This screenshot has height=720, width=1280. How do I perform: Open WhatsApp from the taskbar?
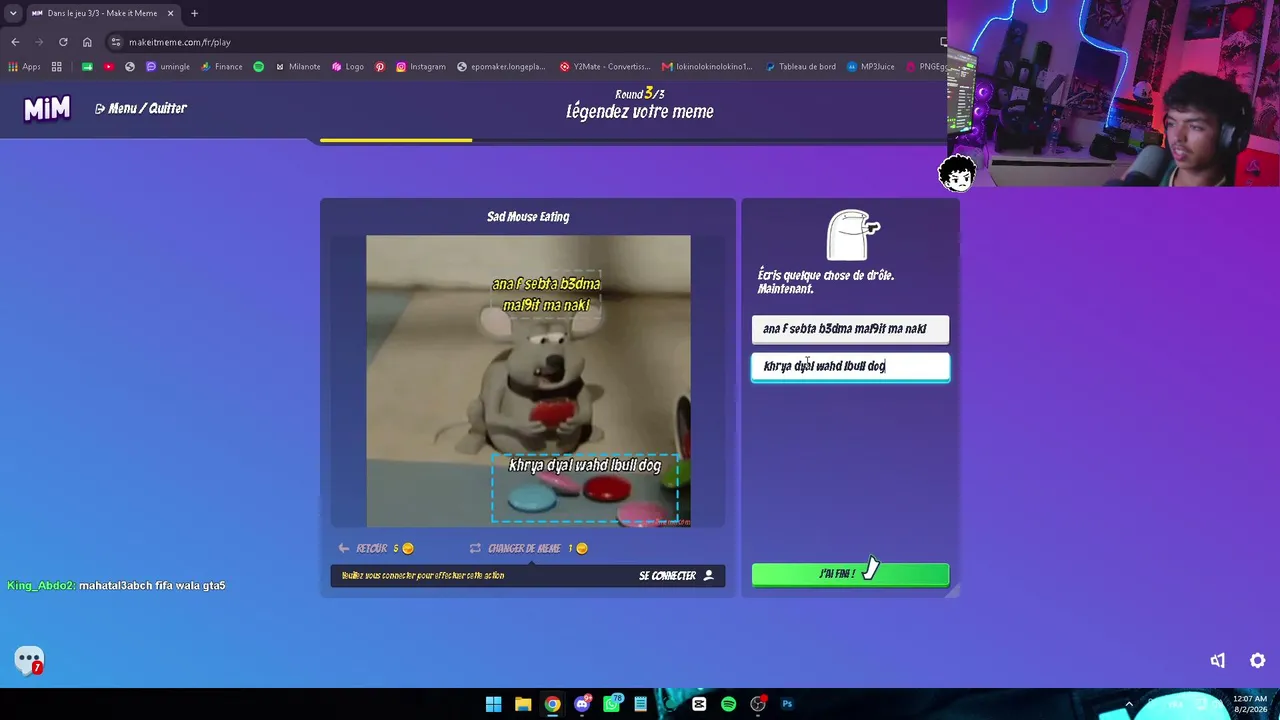(x=611, y=704)
